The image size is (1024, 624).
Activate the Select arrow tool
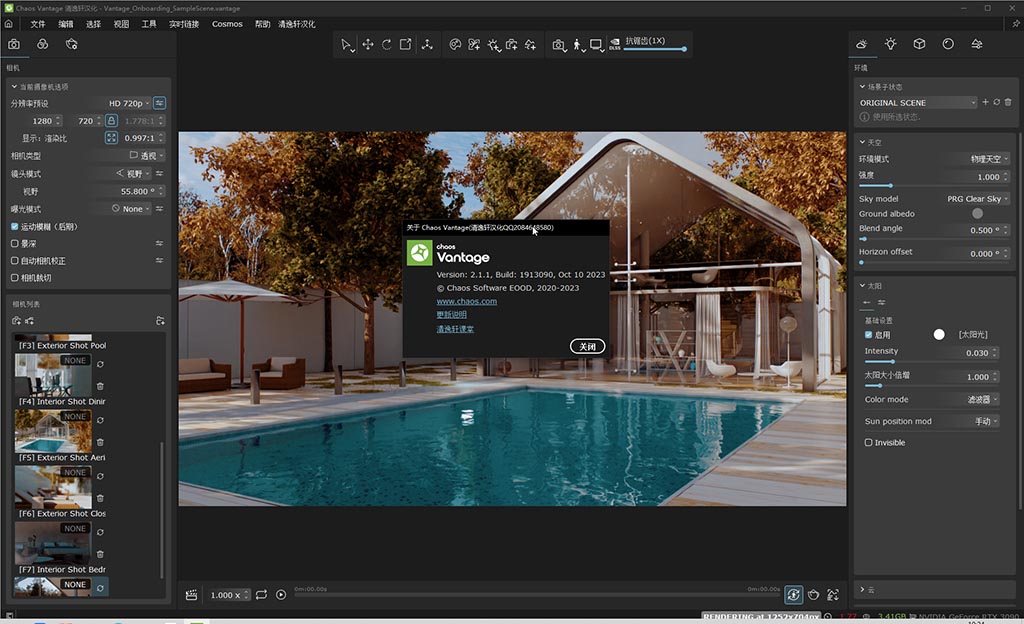346,44
